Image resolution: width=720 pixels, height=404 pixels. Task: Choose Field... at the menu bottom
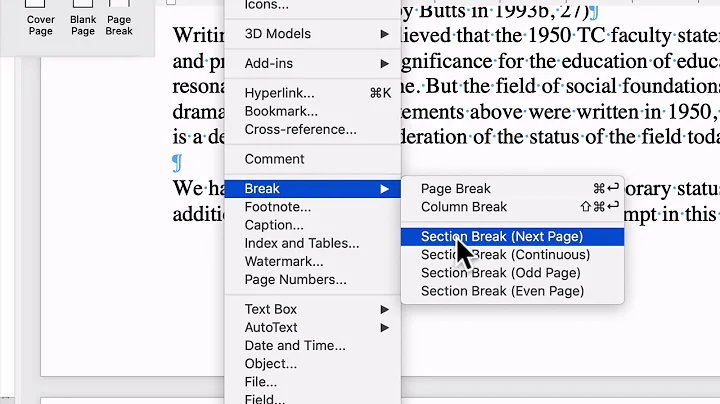(x=312, y=398)
